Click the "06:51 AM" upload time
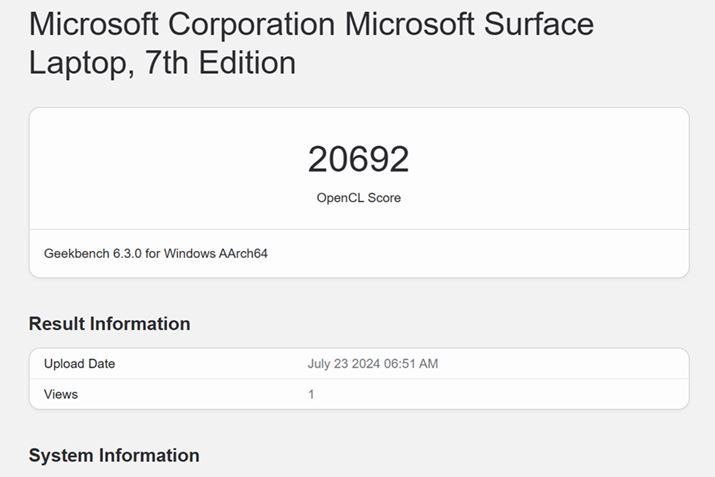The height and width of the screenshot is (477, 715). pos(413,364)
